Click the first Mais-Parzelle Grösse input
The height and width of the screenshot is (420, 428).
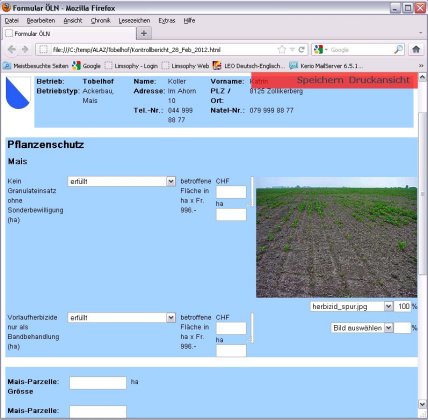98,383
